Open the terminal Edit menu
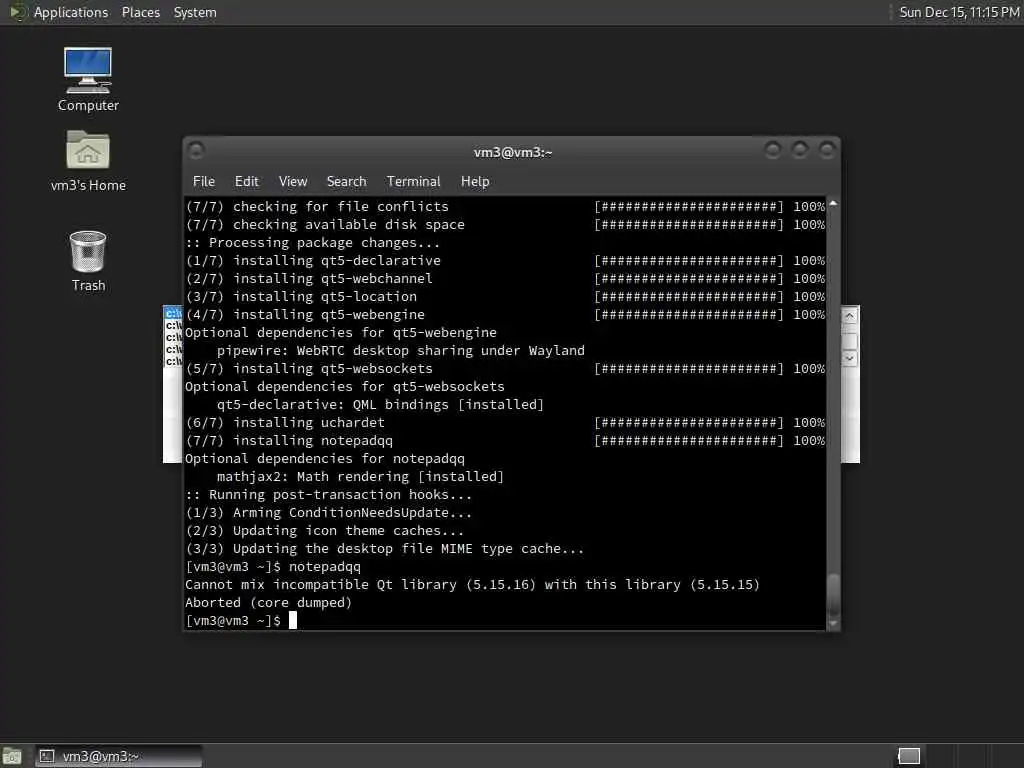This screenshot has width=1024, height=768. point(246,182)
